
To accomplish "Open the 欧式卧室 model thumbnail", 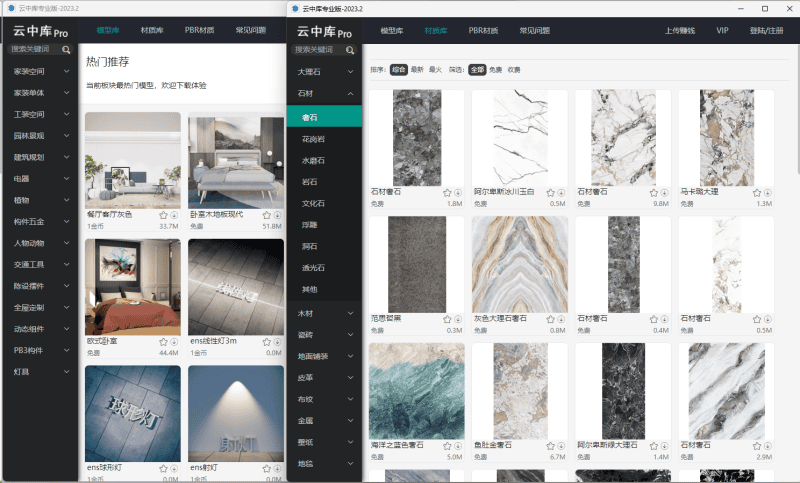I will 133,287.
